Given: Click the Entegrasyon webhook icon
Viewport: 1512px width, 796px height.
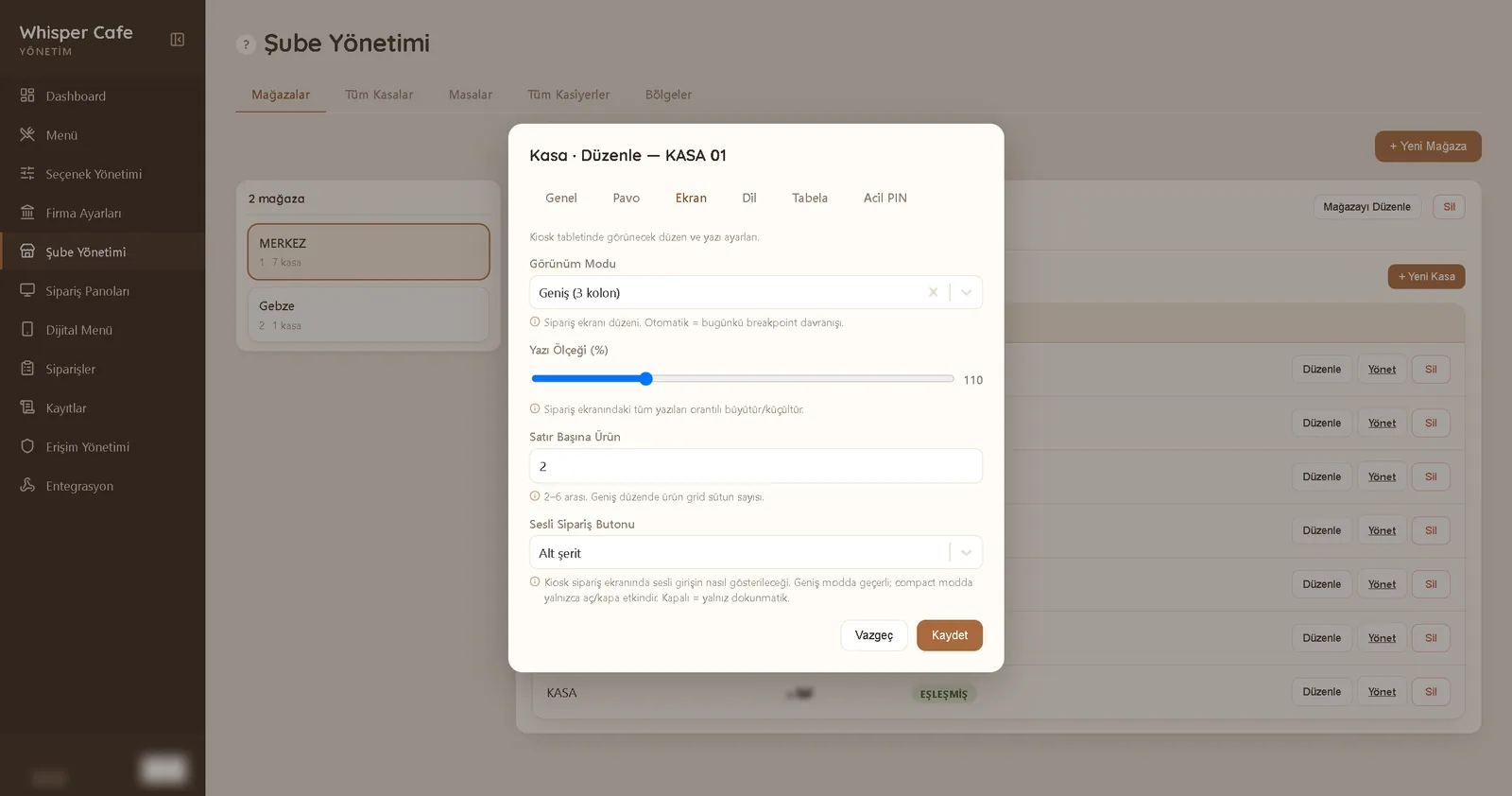Looking at the screenshot, I should [x=27, y=485].
